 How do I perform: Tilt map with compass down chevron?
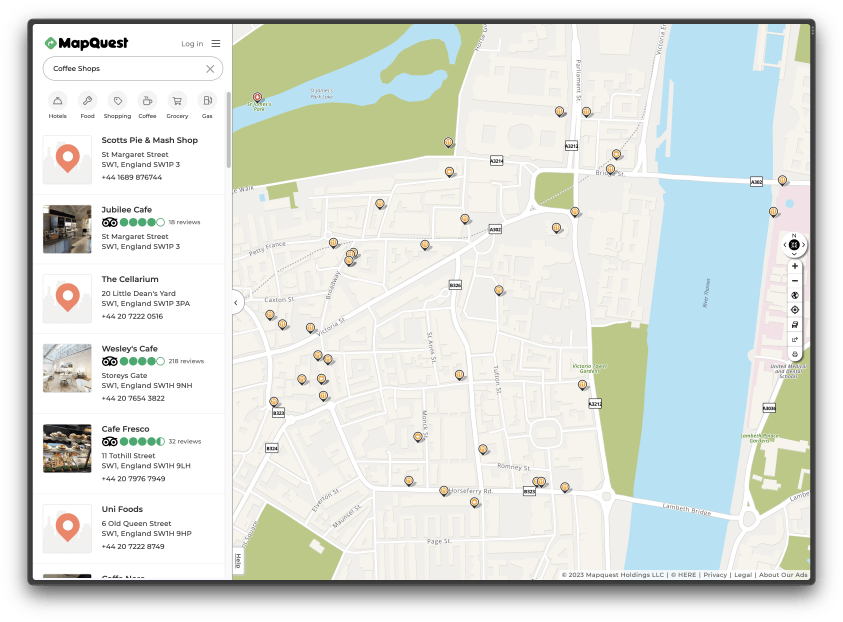point(794,254)
